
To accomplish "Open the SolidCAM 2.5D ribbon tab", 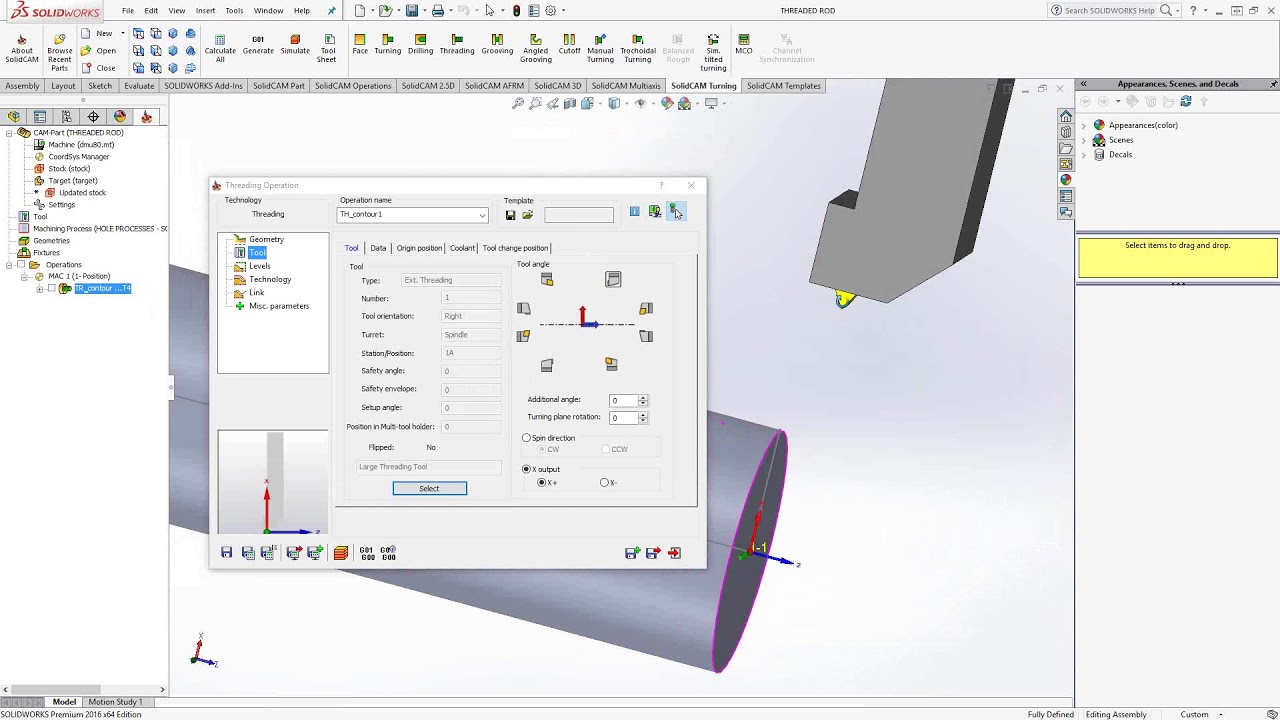I will (x=428, y=86).
